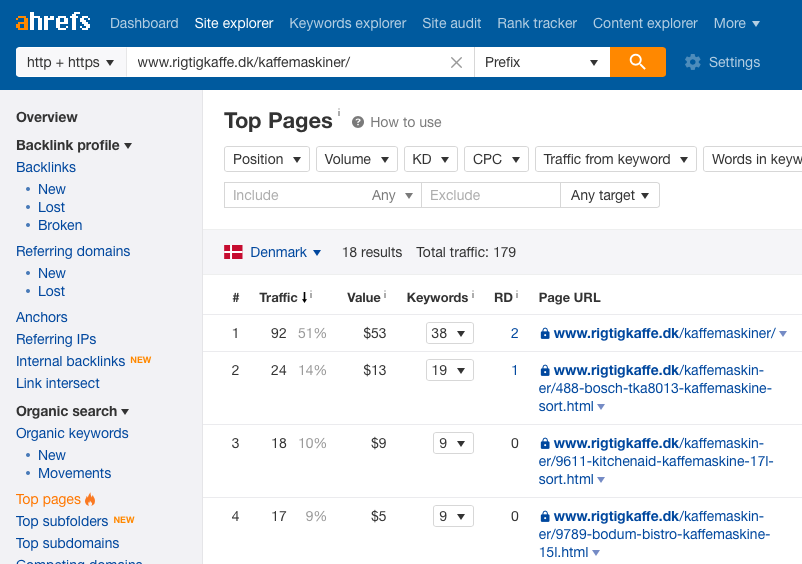The width and height of the screenshot is (802, 564).
Task: Open Top subdomains link
Action: pyautogui.click(x=68, y=543)
